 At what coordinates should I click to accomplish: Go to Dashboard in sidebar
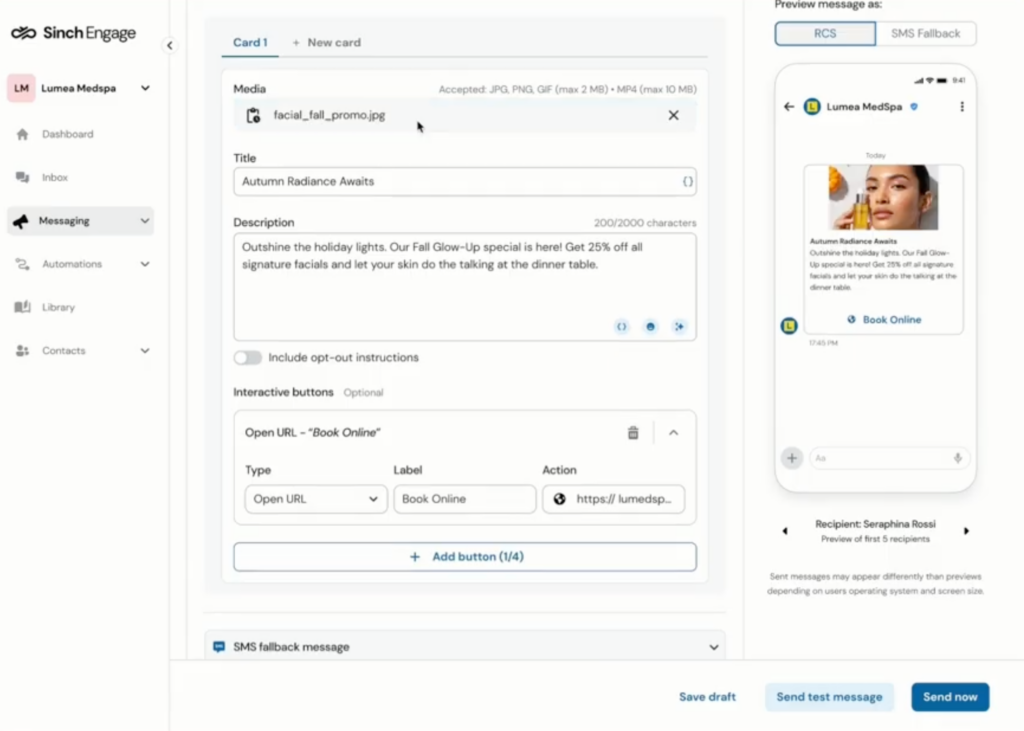pos(68,134)
